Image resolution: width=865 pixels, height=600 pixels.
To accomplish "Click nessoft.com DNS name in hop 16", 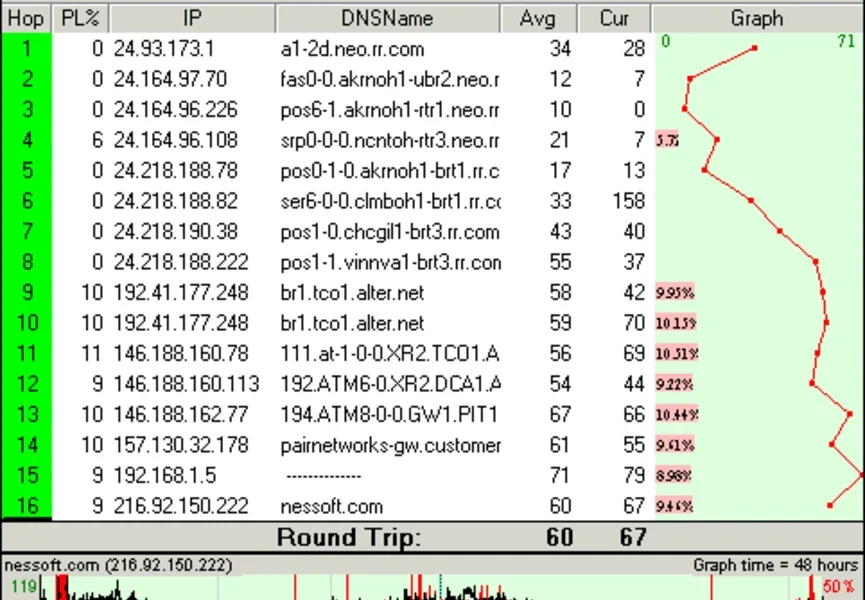I will click(331, 506).
